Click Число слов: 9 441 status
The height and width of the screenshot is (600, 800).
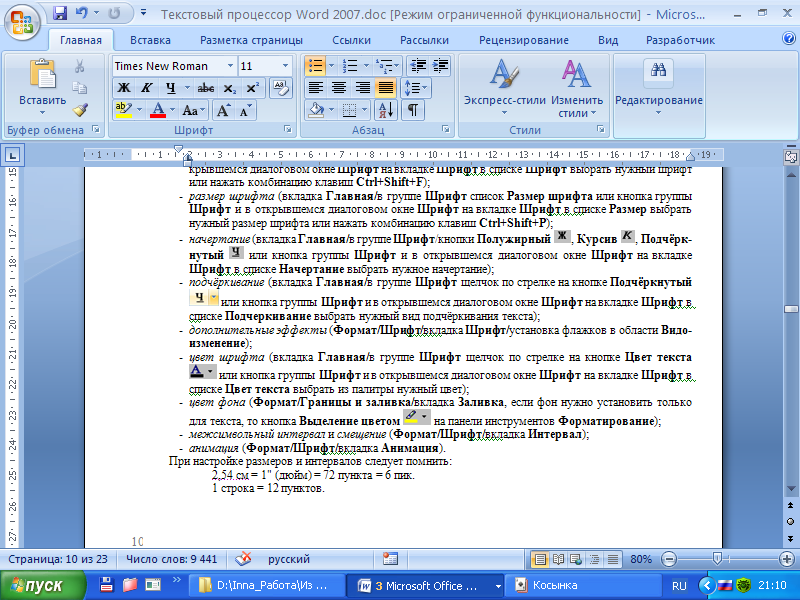click(x=171, y=559)
